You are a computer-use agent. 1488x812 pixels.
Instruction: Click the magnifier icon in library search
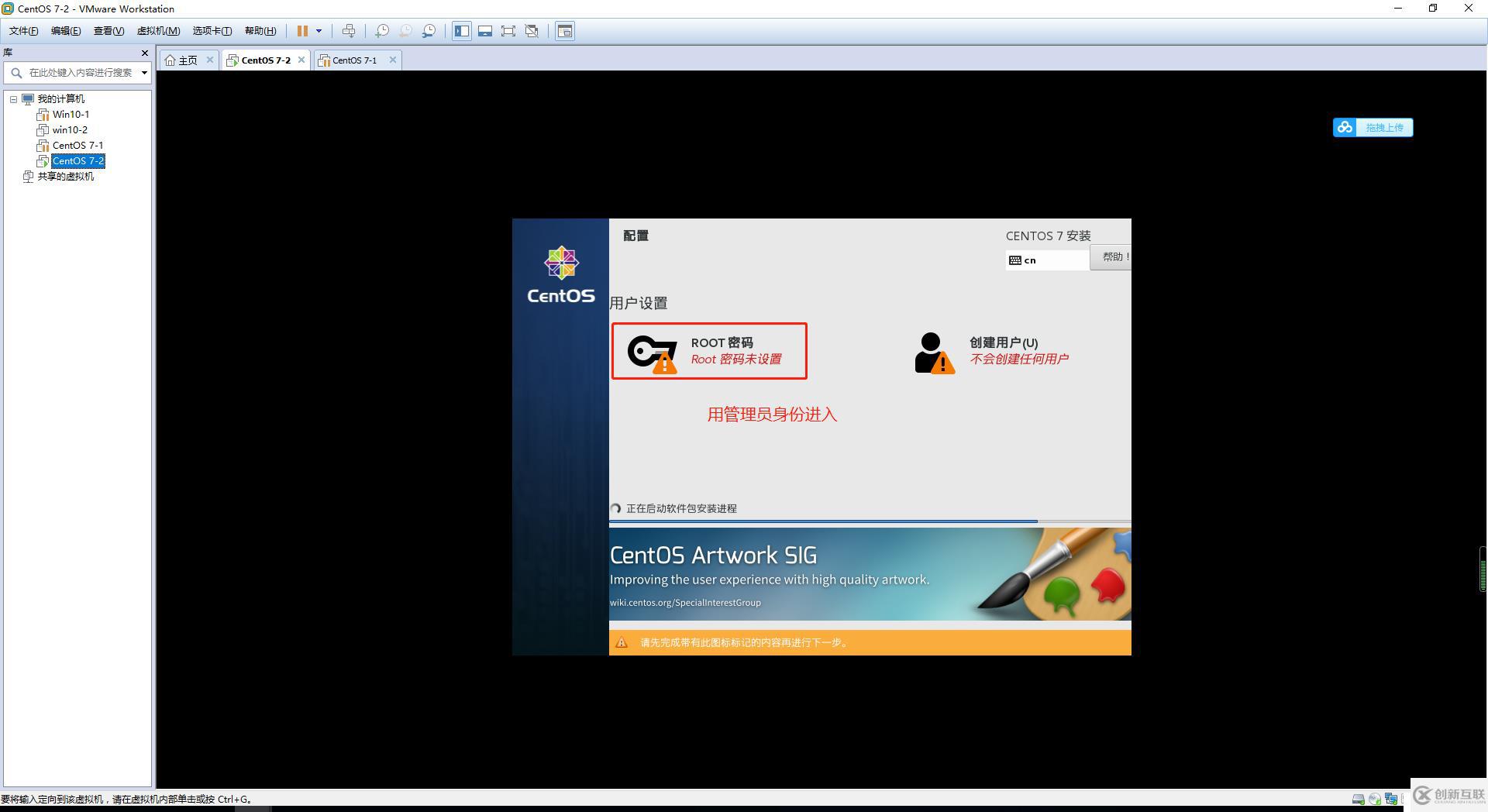pyautogui.click(x=16, y=73)
